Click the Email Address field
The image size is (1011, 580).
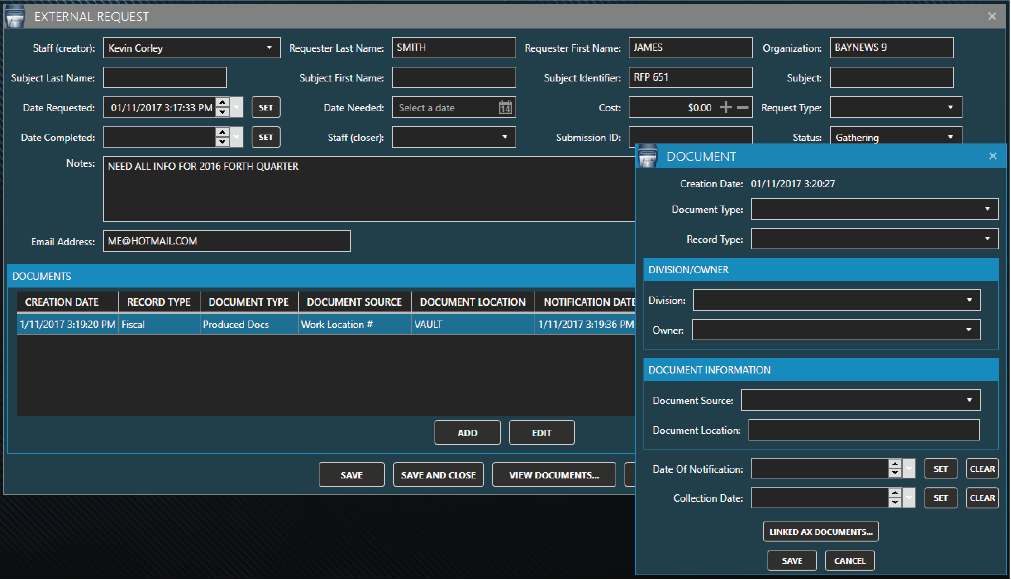[x=227, y=241]
